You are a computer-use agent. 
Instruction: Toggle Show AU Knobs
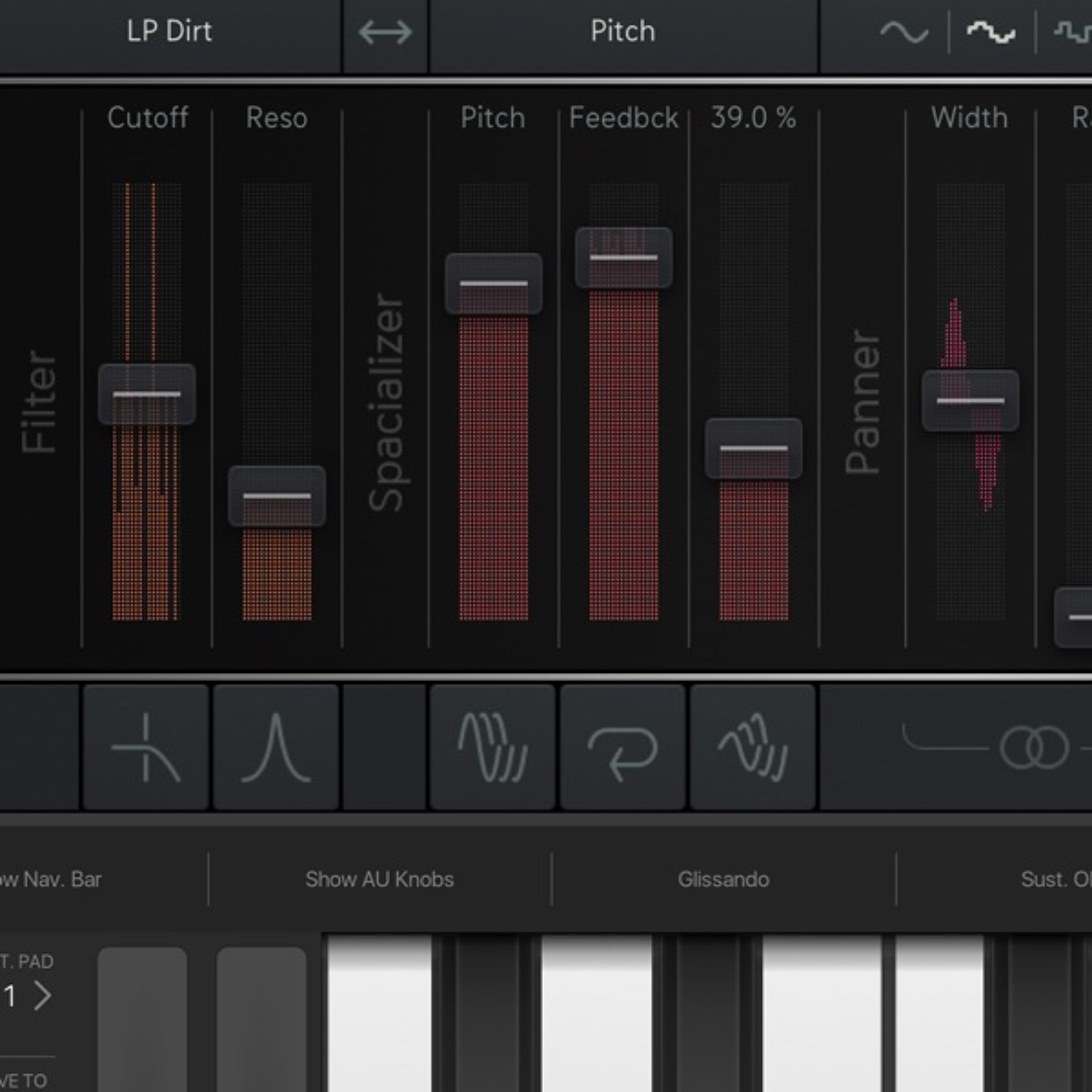pyautogui.click(x=380, y=879)
